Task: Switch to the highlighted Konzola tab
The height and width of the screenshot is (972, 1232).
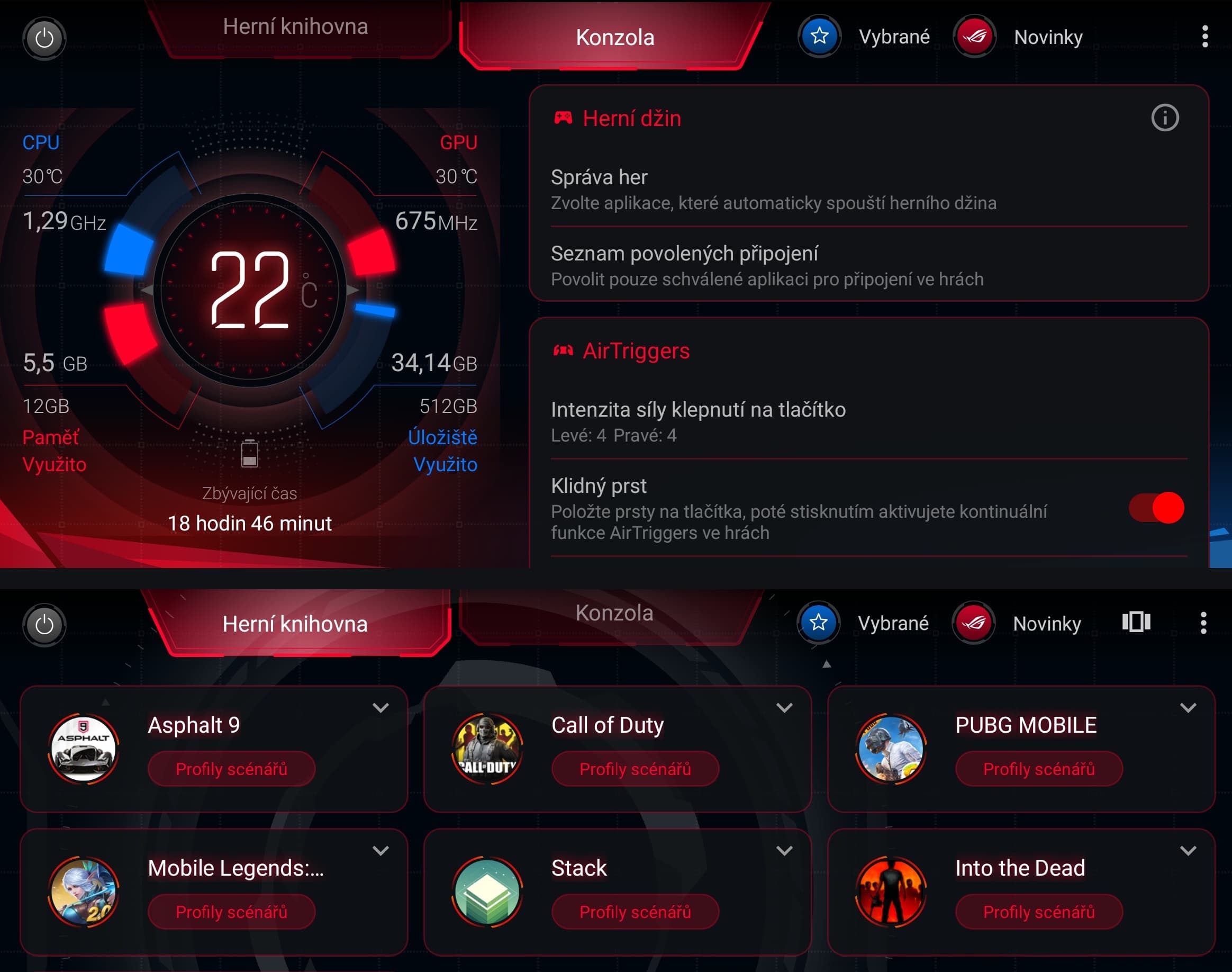Action: tap(614, 37)
